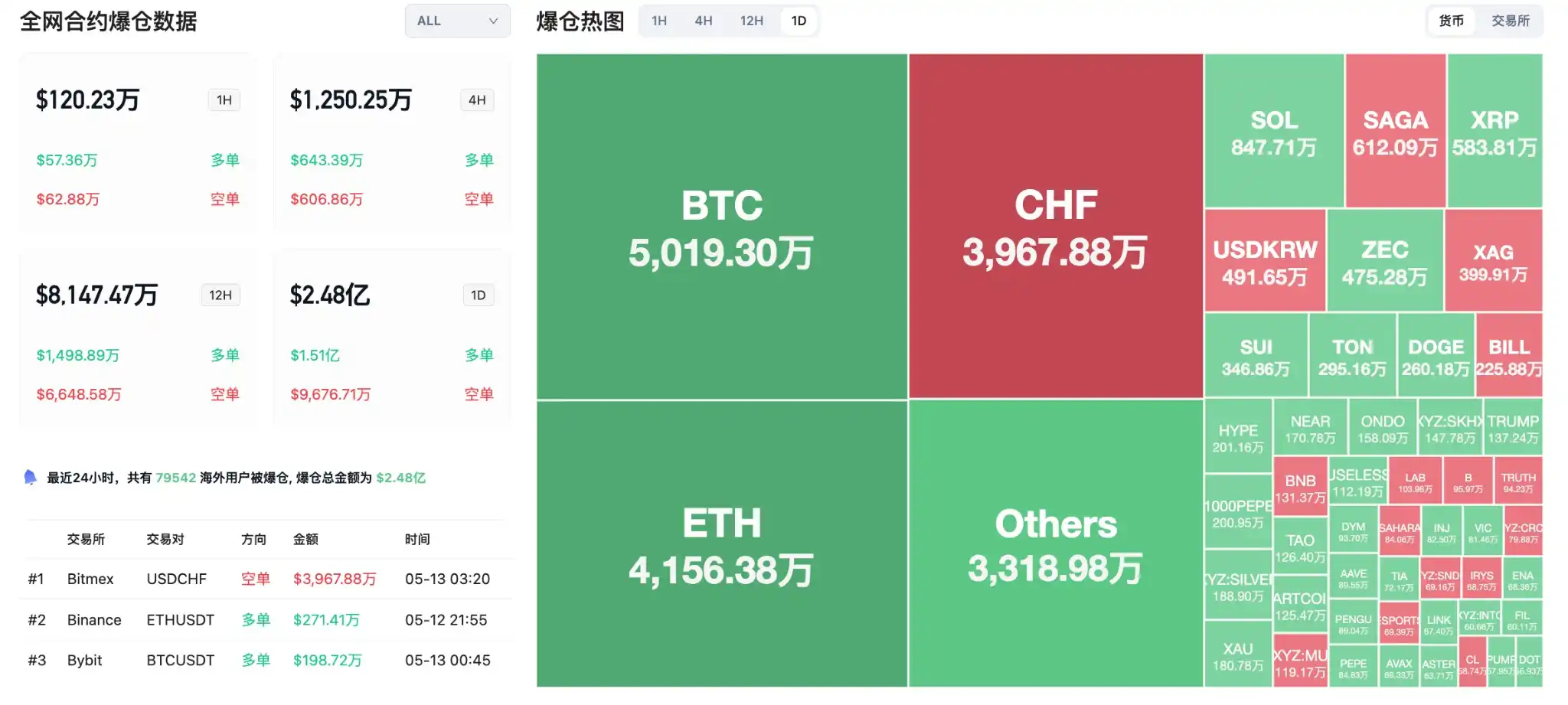Click the SOL heatmap tile

pyautogui.click(x=1274, y=131)
